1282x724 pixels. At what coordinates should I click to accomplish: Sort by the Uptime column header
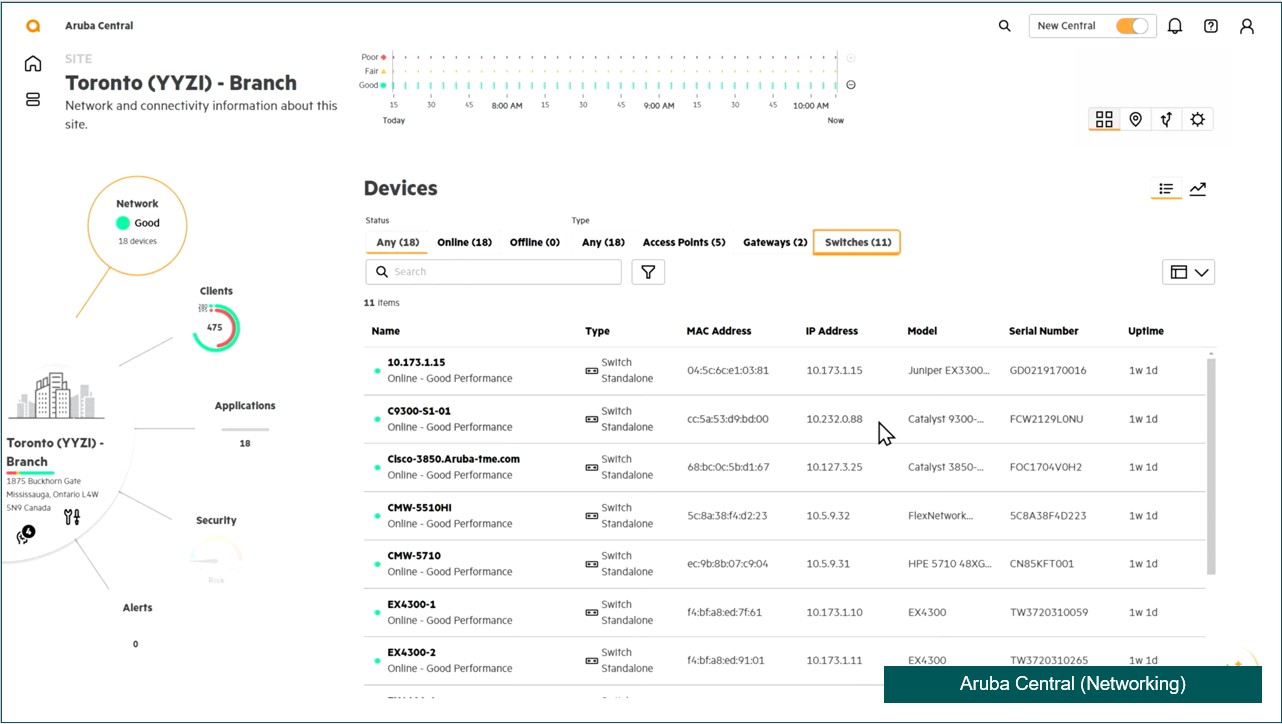coord(1146,331)
